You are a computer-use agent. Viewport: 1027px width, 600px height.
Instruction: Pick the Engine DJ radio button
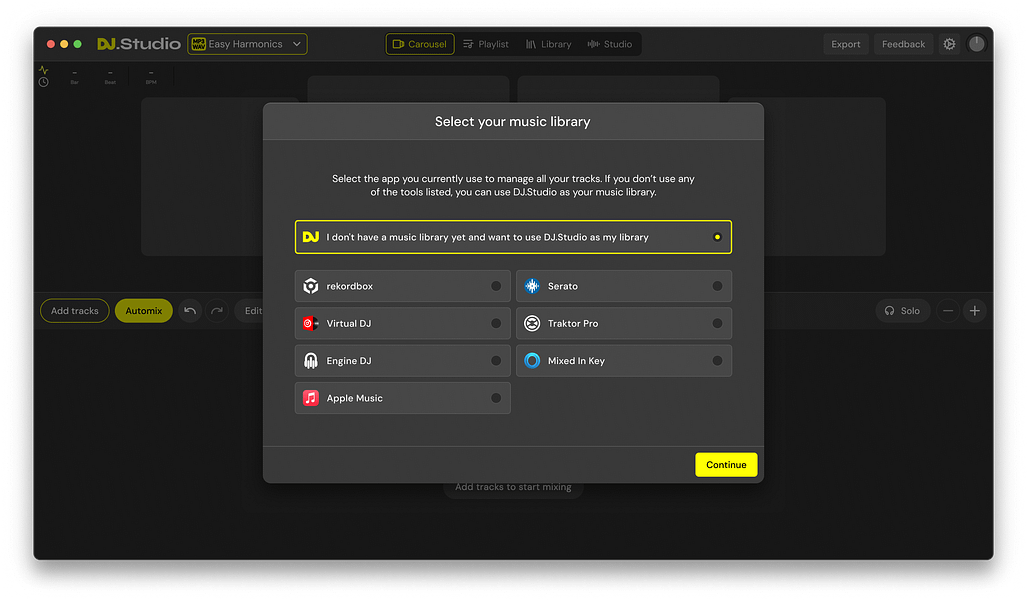pos(496,361)
